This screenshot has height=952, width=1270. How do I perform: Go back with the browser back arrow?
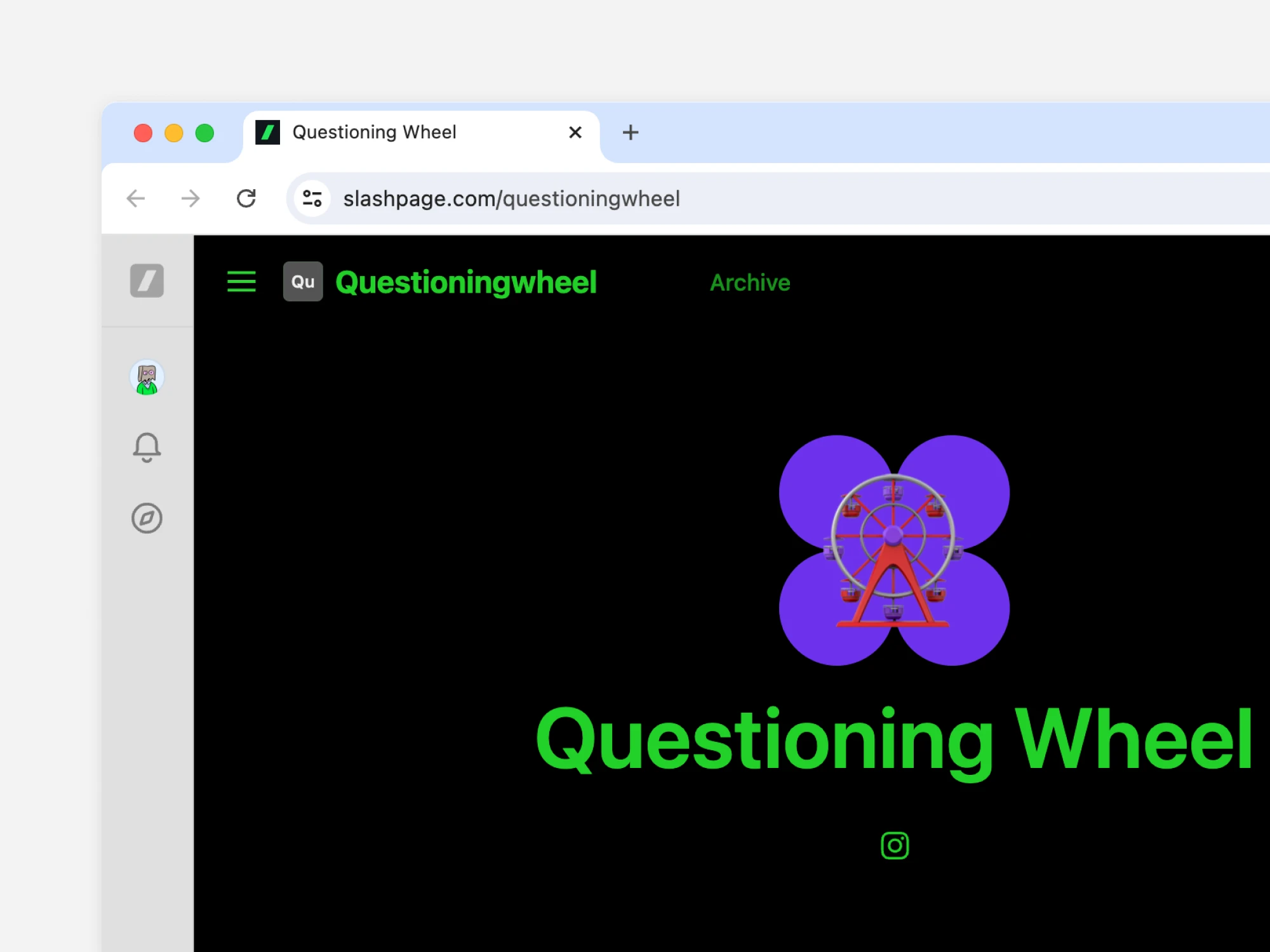click(x=136, y=199)
